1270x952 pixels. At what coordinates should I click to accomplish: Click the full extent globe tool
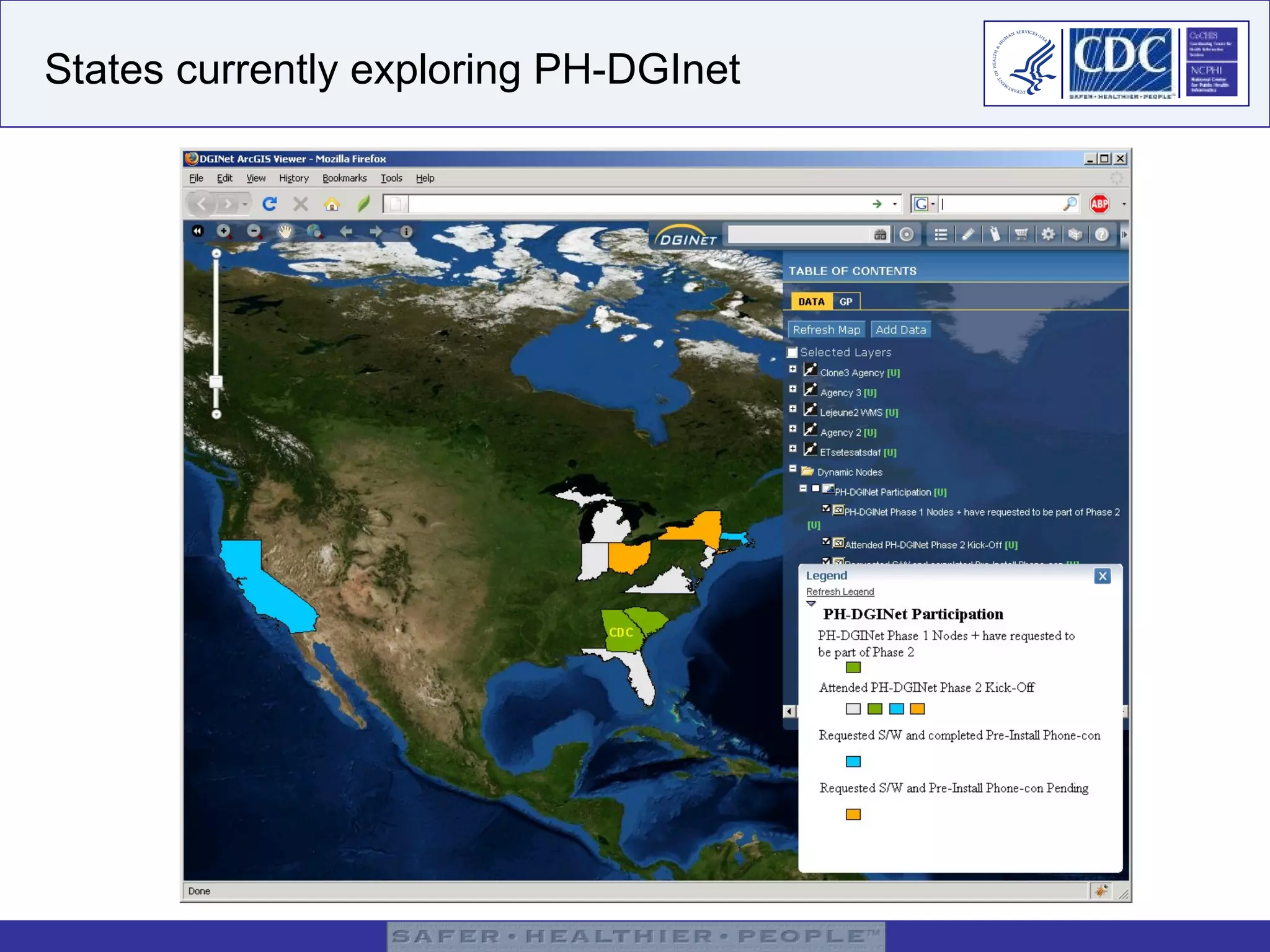[x=315, y=232]
